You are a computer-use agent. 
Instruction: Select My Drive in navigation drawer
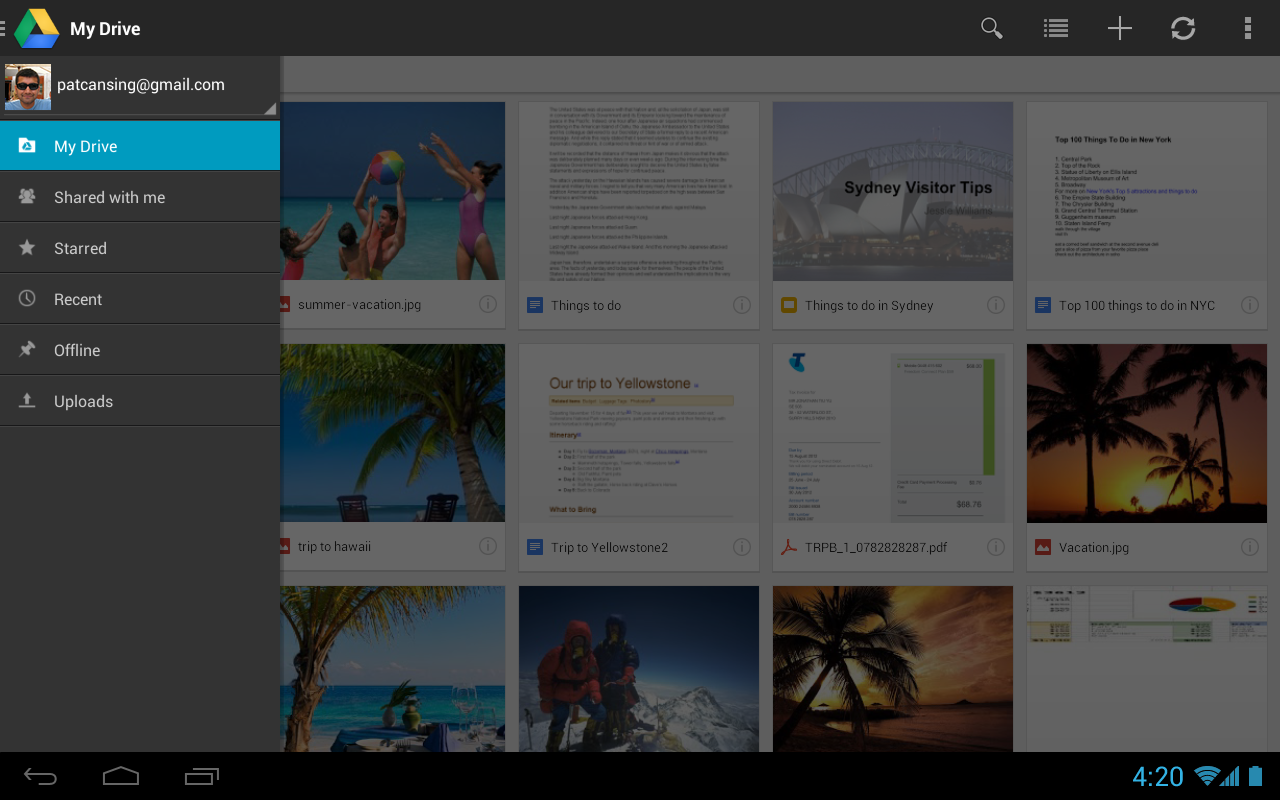(x=140, y=146)
